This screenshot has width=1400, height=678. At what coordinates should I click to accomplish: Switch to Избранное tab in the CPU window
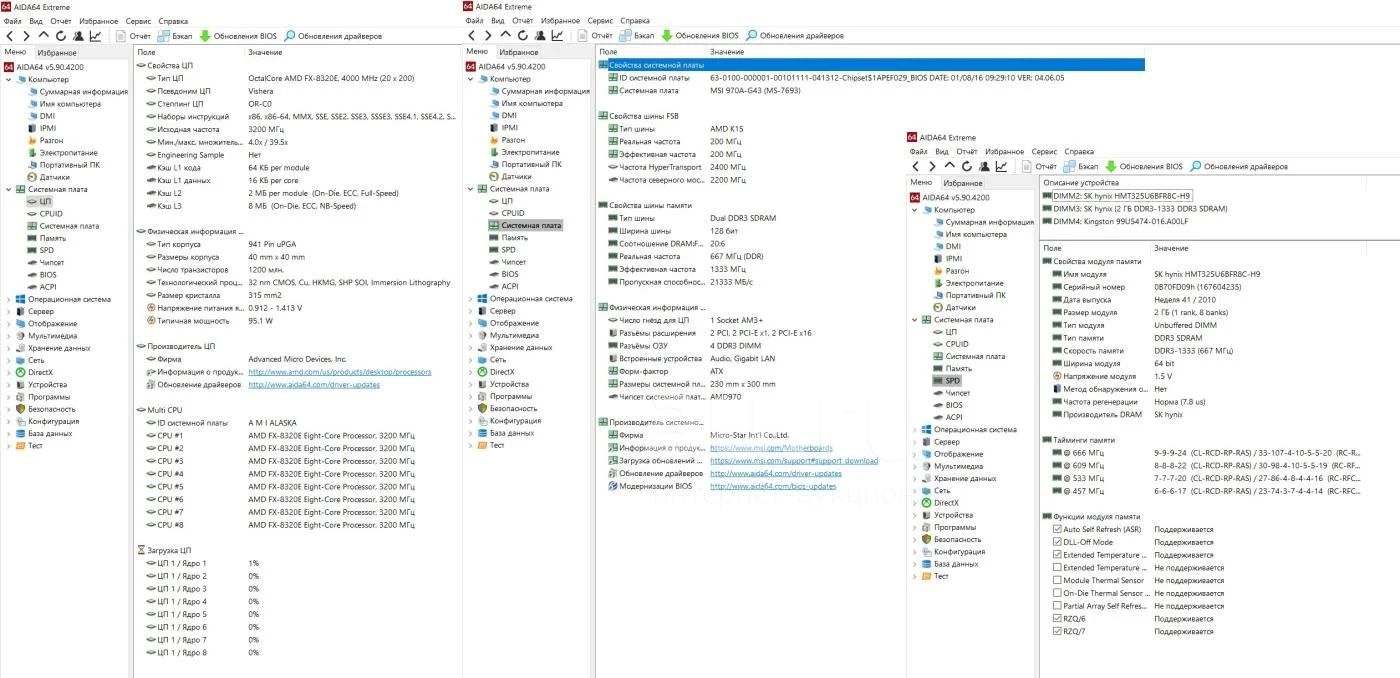click(x=57, y=52)
